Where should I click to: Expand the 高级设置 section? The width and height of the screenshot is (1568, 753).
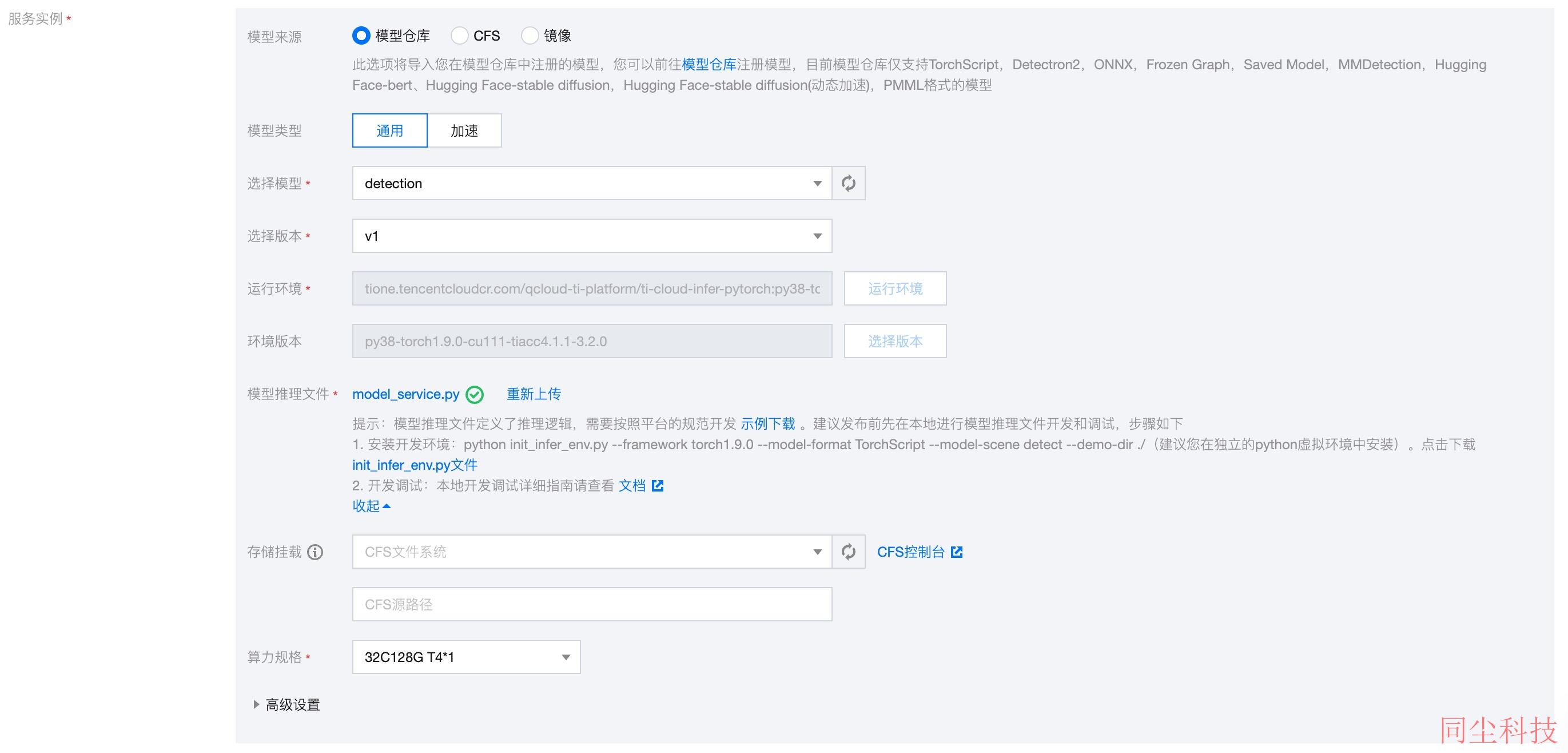pos(287,705)
